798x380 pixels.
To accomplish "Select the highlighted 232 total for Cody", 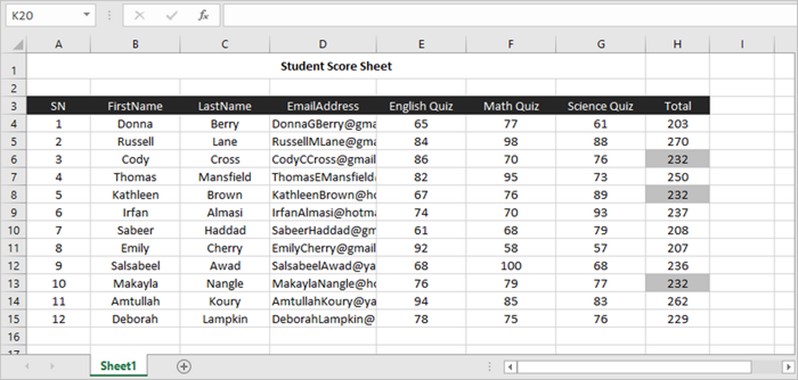I will click(677, 160).
